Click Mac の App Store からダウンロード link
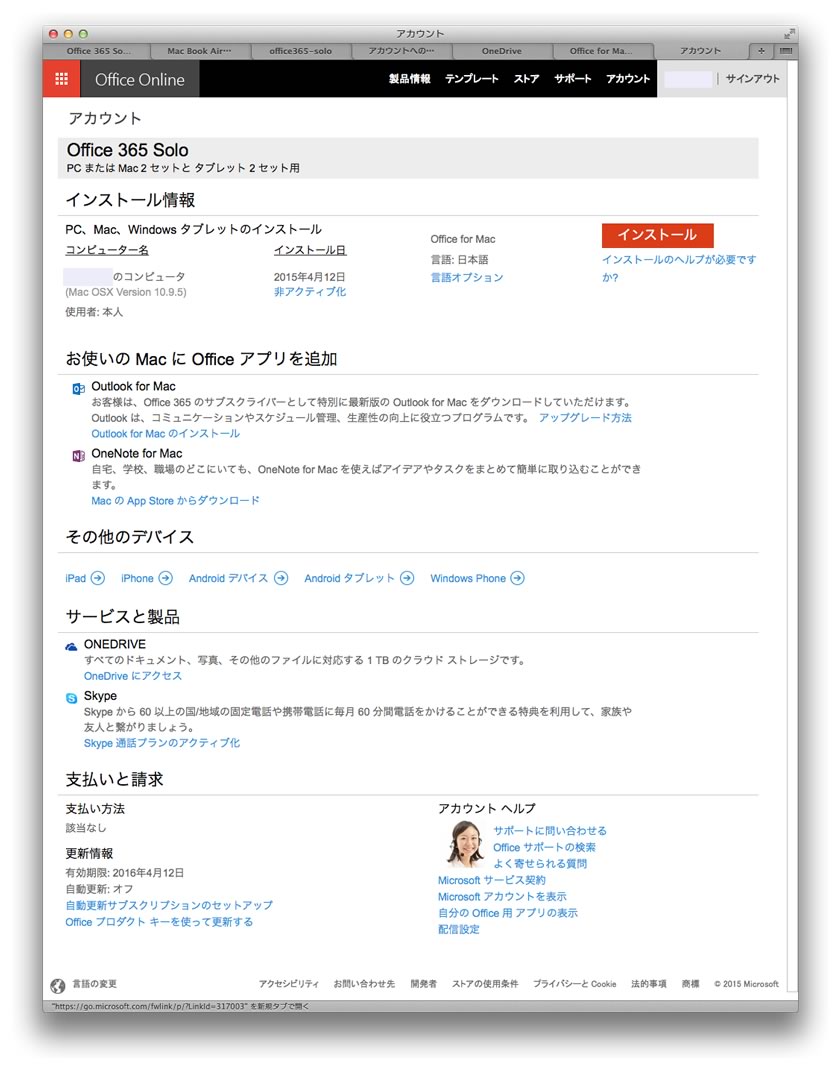Viewport: 840px width, 1071px height. (x=176, y=501)
